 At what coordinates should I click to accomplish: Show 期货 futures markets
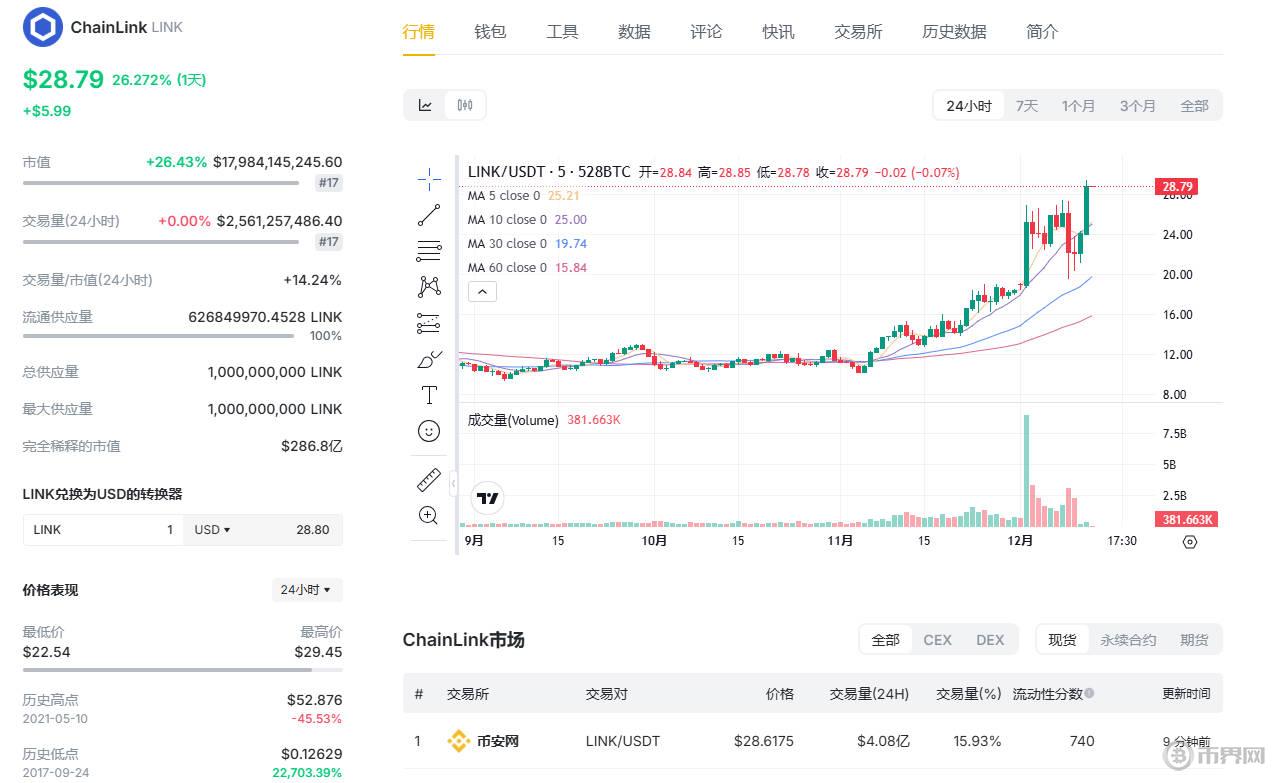point(1194,640)
